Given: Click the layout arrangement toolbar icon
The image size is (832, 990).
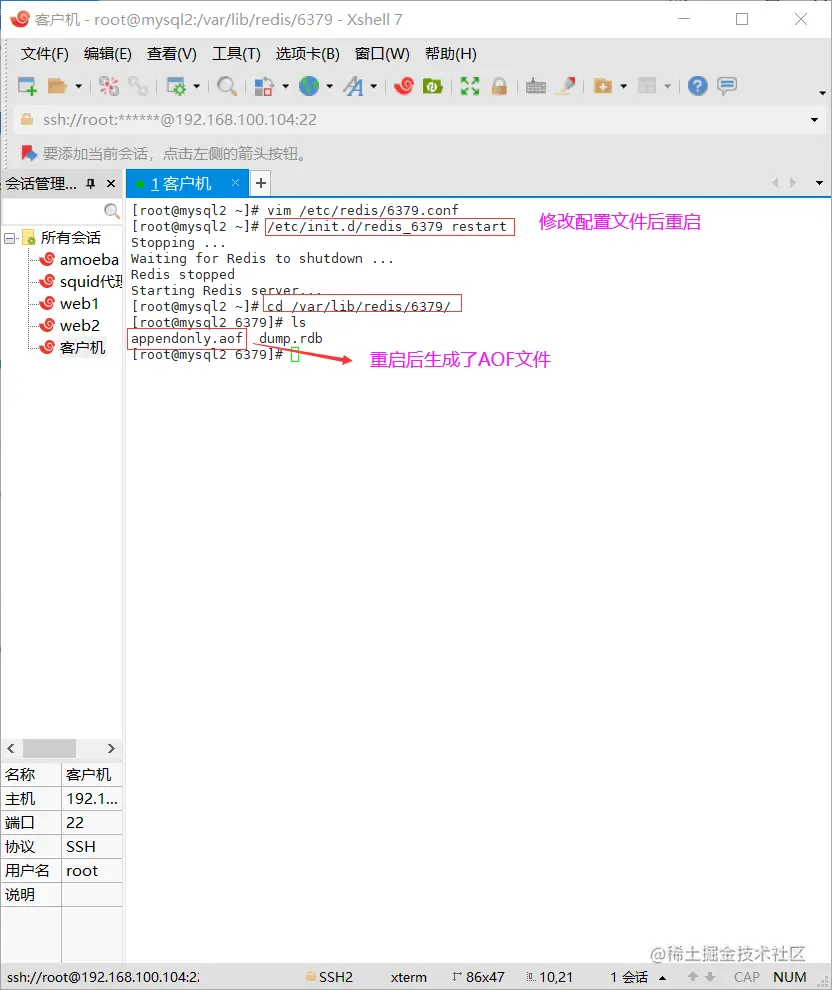Looking at the screenshot, I should tap(647, 86).
